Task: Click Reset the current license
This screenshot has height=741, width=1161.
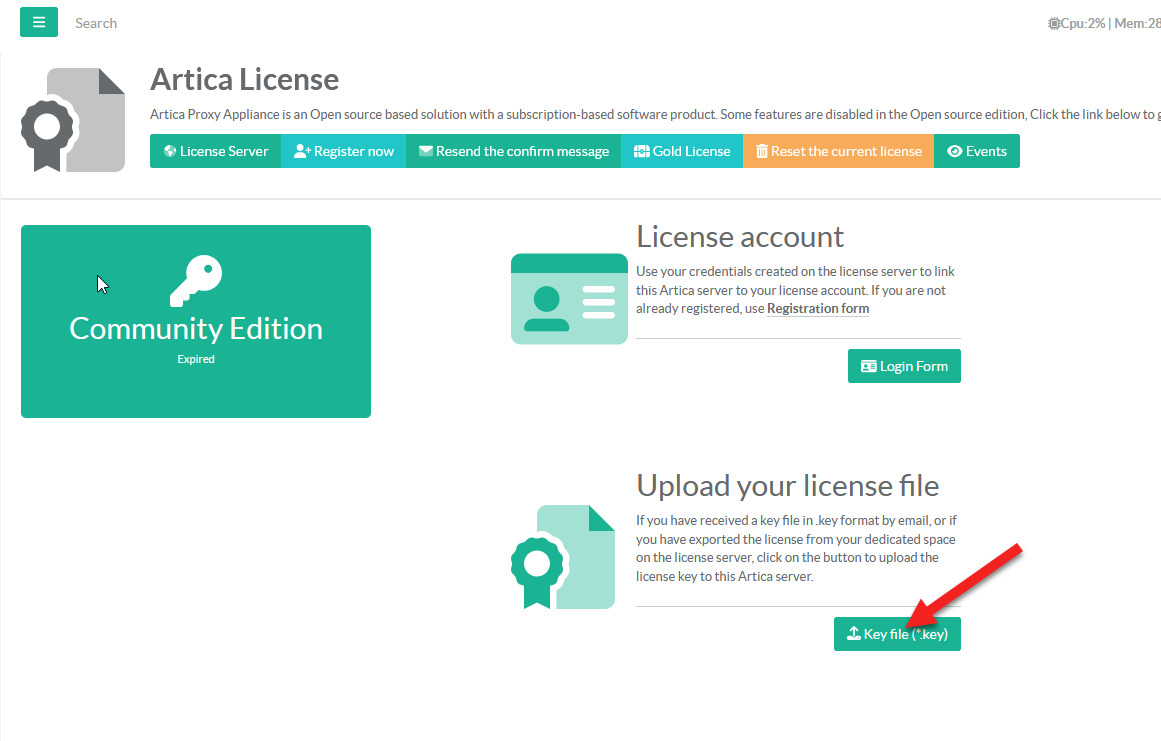Action: click(838, 151)
